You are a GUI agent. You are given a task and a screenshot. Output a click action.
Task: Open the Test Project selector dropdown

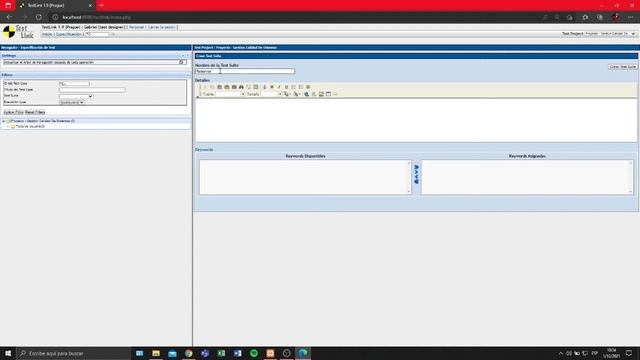coord(611,34)
